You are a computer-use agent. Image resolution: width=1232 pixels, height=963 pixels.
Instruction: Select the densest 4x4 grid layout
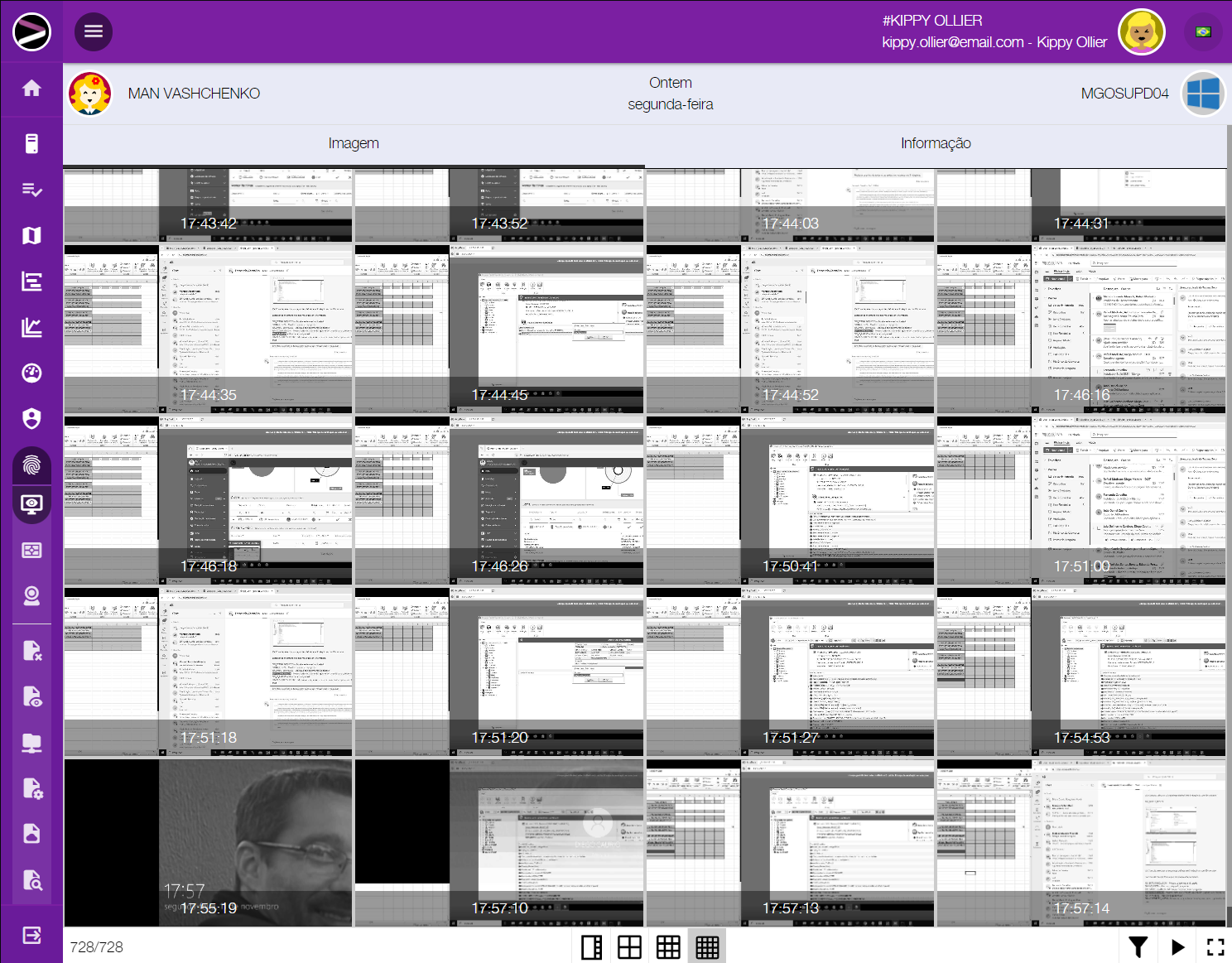(x=707, y=946)
